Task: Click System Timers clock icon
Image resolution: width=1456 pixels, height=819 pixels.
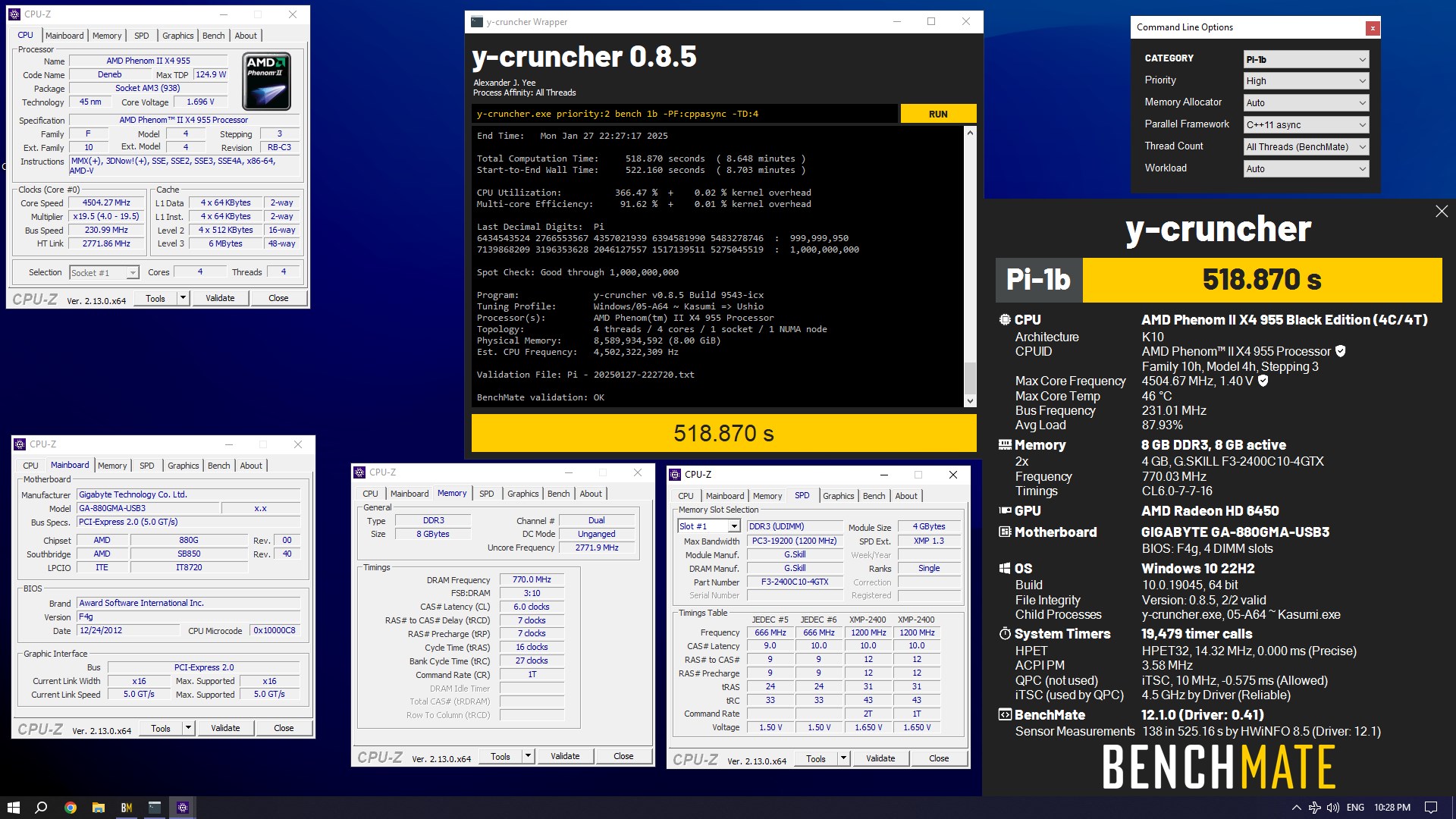Action: click(1005, 633)
